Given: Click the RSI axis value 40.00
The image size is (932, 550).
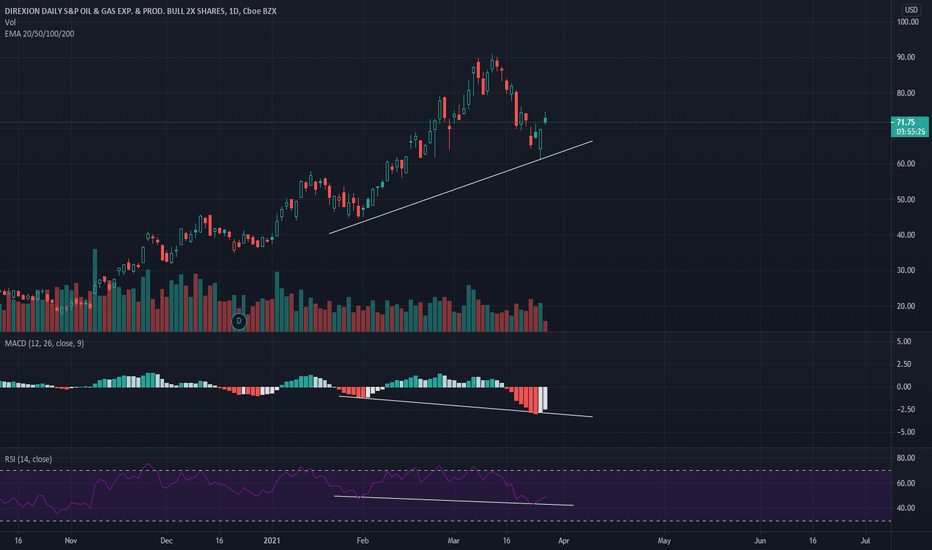Looking at the screenshot, I should (x=906, y=508).
